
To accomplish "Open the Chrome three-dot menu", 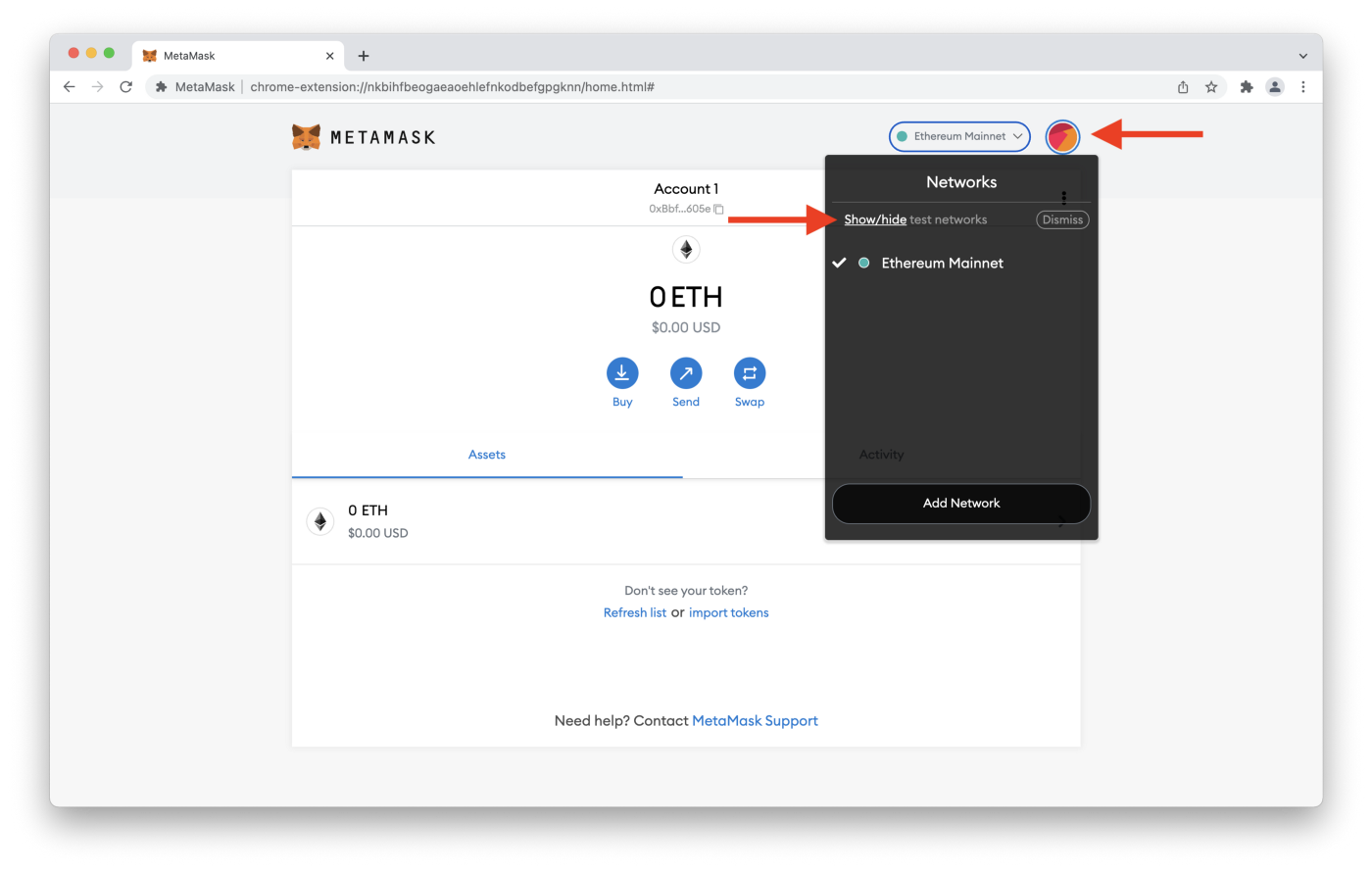I will coord(1302,86).
